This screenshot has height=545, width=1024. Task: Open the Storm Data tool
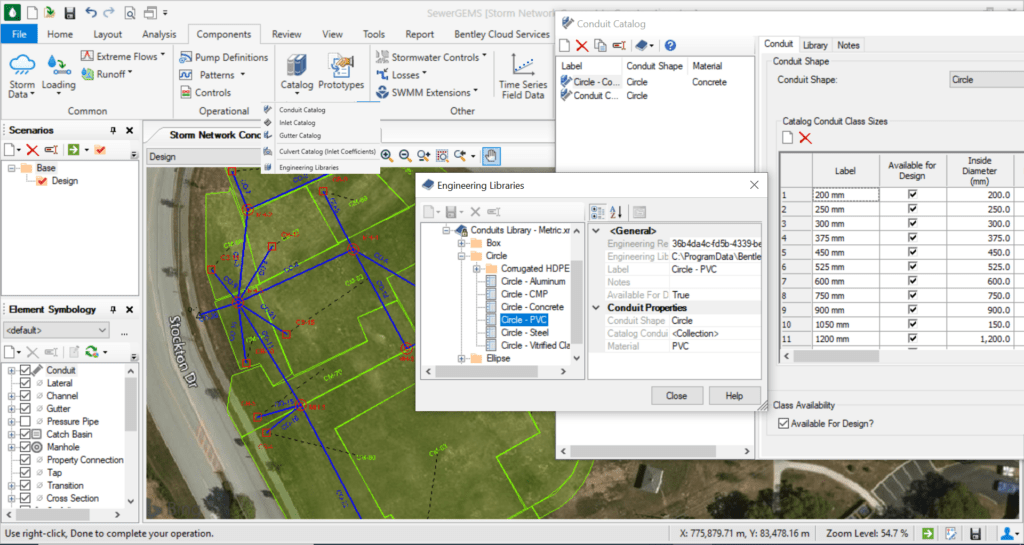click(x=22, y=76)
